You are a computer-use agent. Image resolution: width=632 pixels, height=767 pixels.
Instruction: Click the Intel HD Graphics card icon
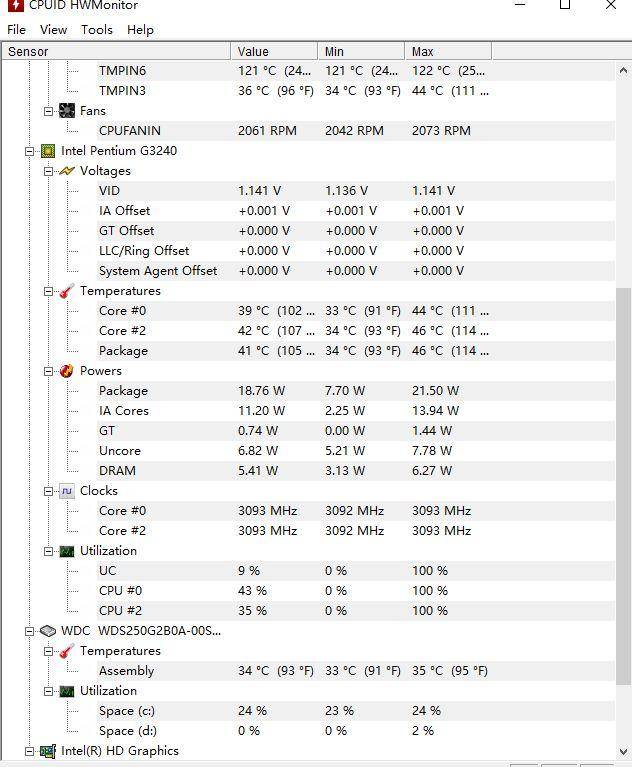click(48, 751)
